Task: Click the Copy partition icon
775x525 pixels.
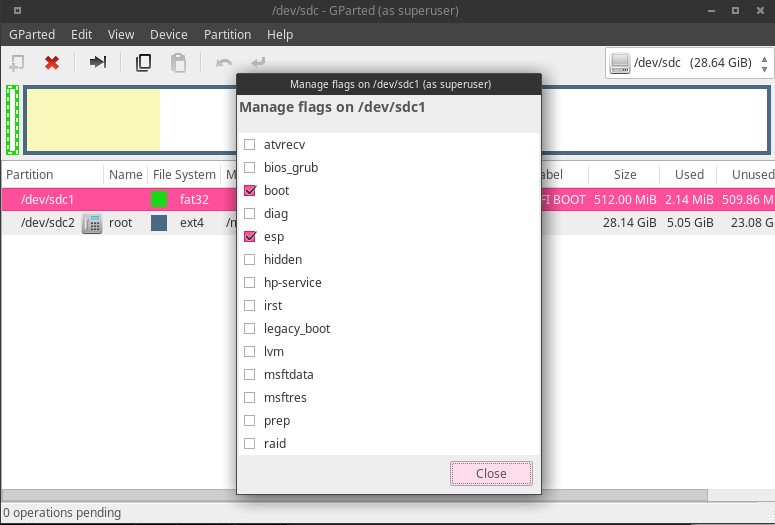Action: (x=143, y=63)
